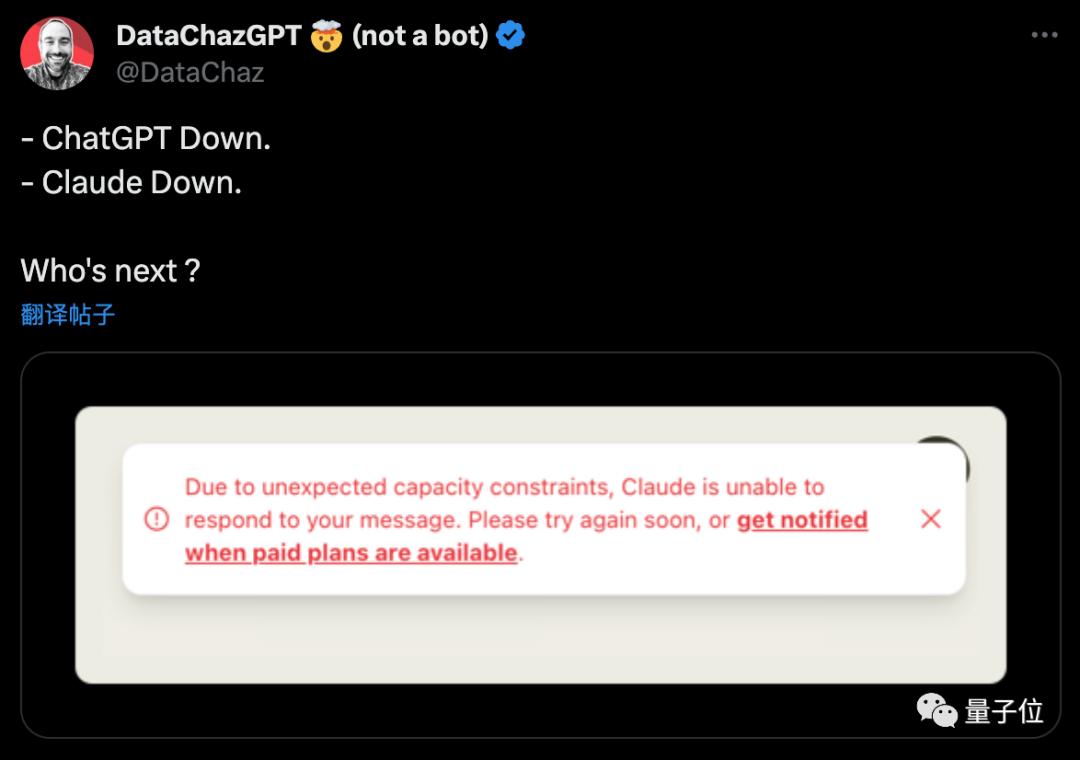Click the blue verified checkmark badge
The height and width of the screenshot is (760, 1080).
coord(510,35)
